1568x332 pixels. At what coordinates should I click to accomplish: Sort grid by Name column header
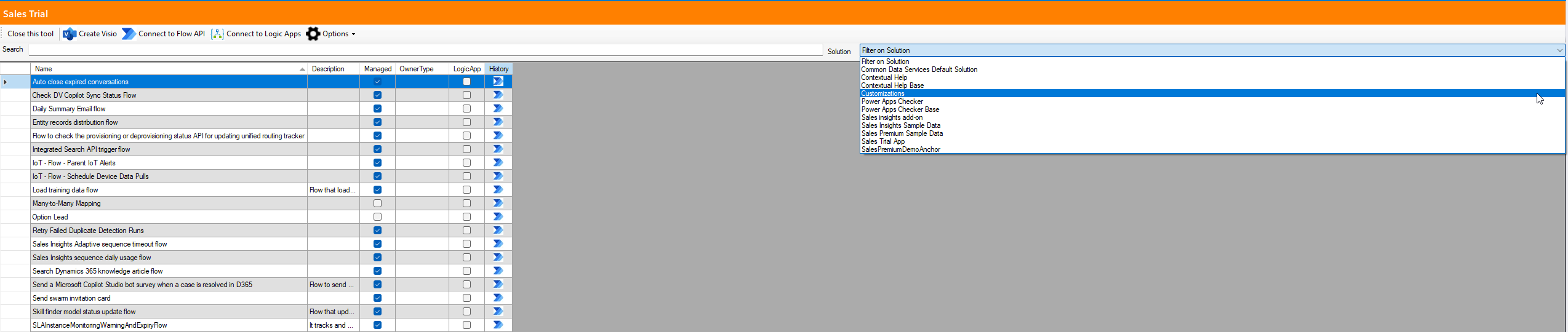[169, 69]
